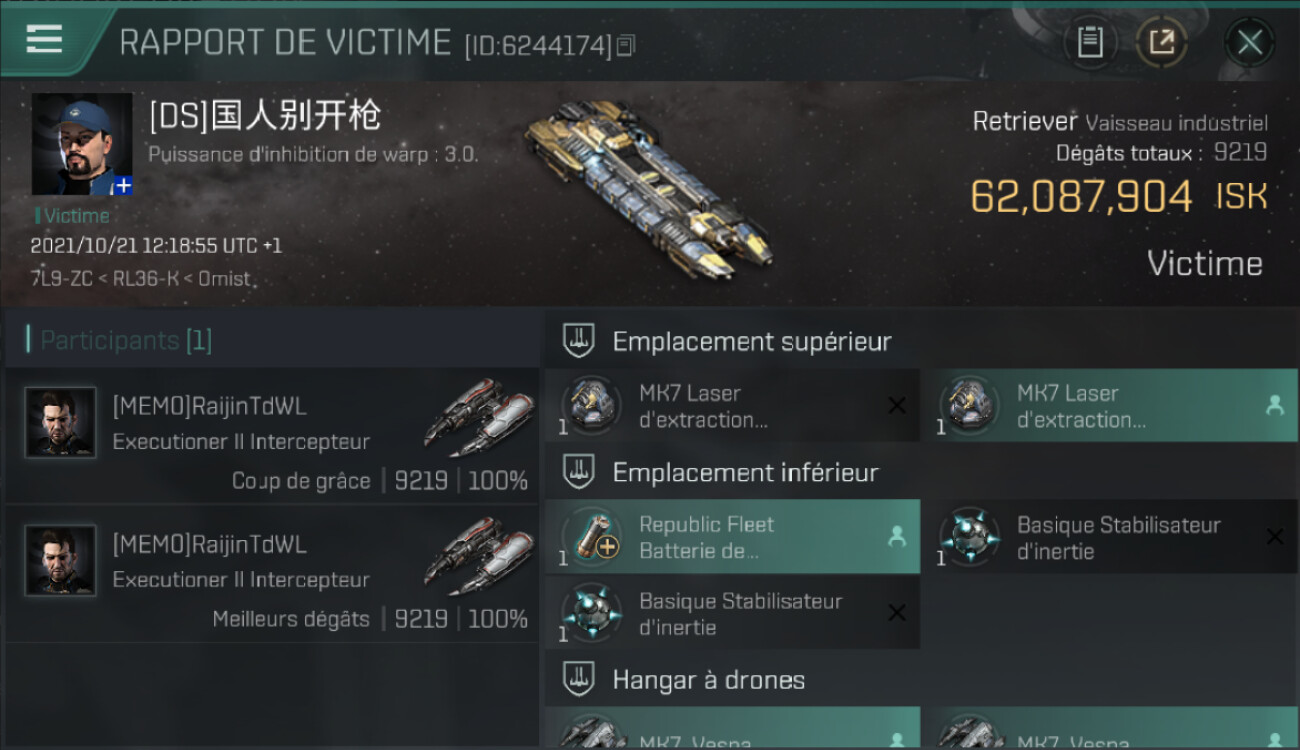Select the dropped MK7 Laser d'extraction item

click(x=1111, y=406)
